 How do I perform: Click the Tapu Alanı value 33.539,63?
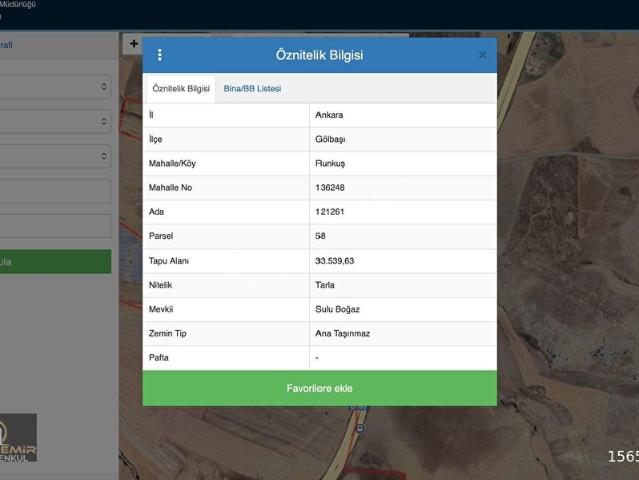pyautogui.click(x=335, y=261)
